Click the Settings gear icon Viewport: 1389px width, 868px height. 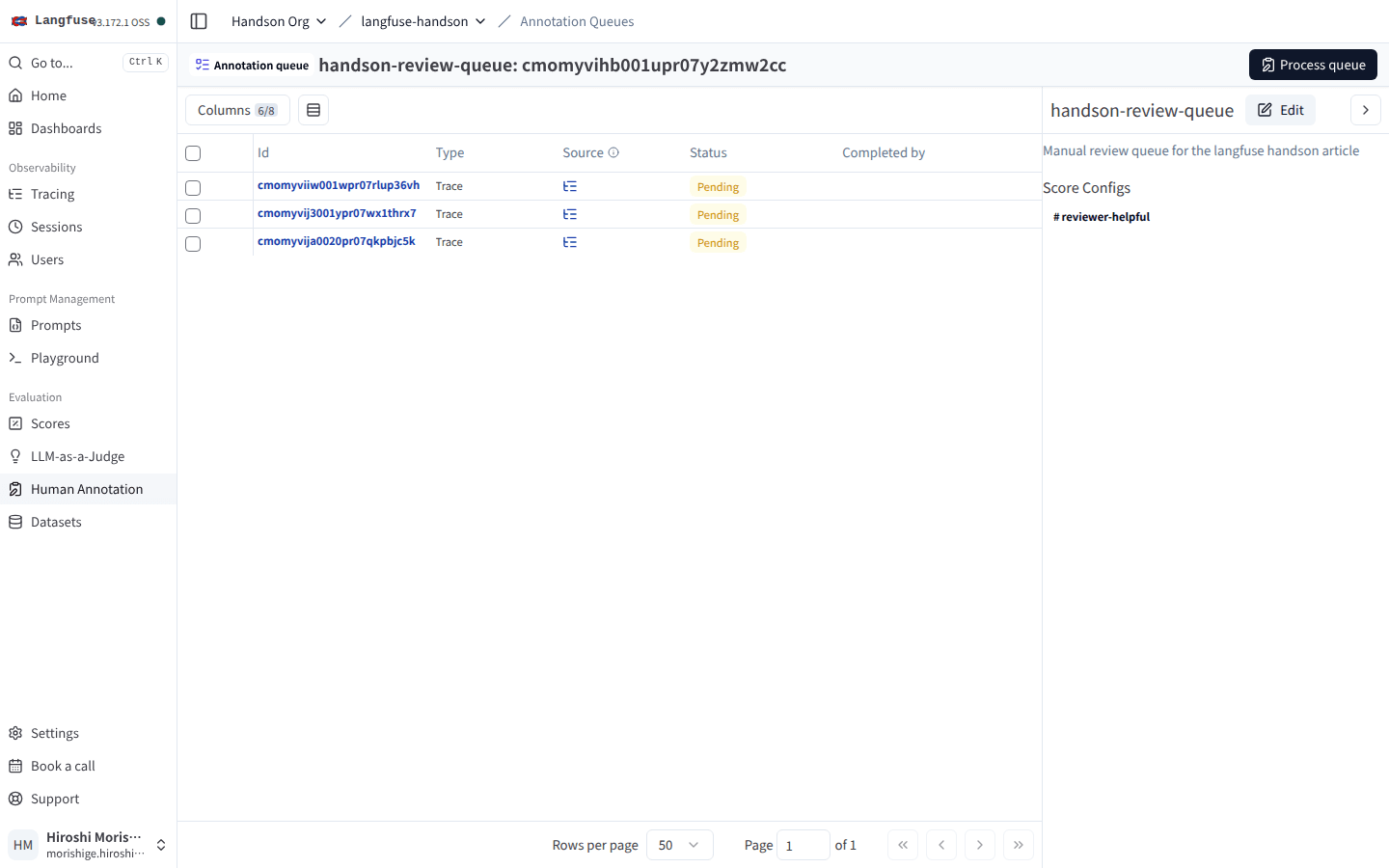[15, 733]
